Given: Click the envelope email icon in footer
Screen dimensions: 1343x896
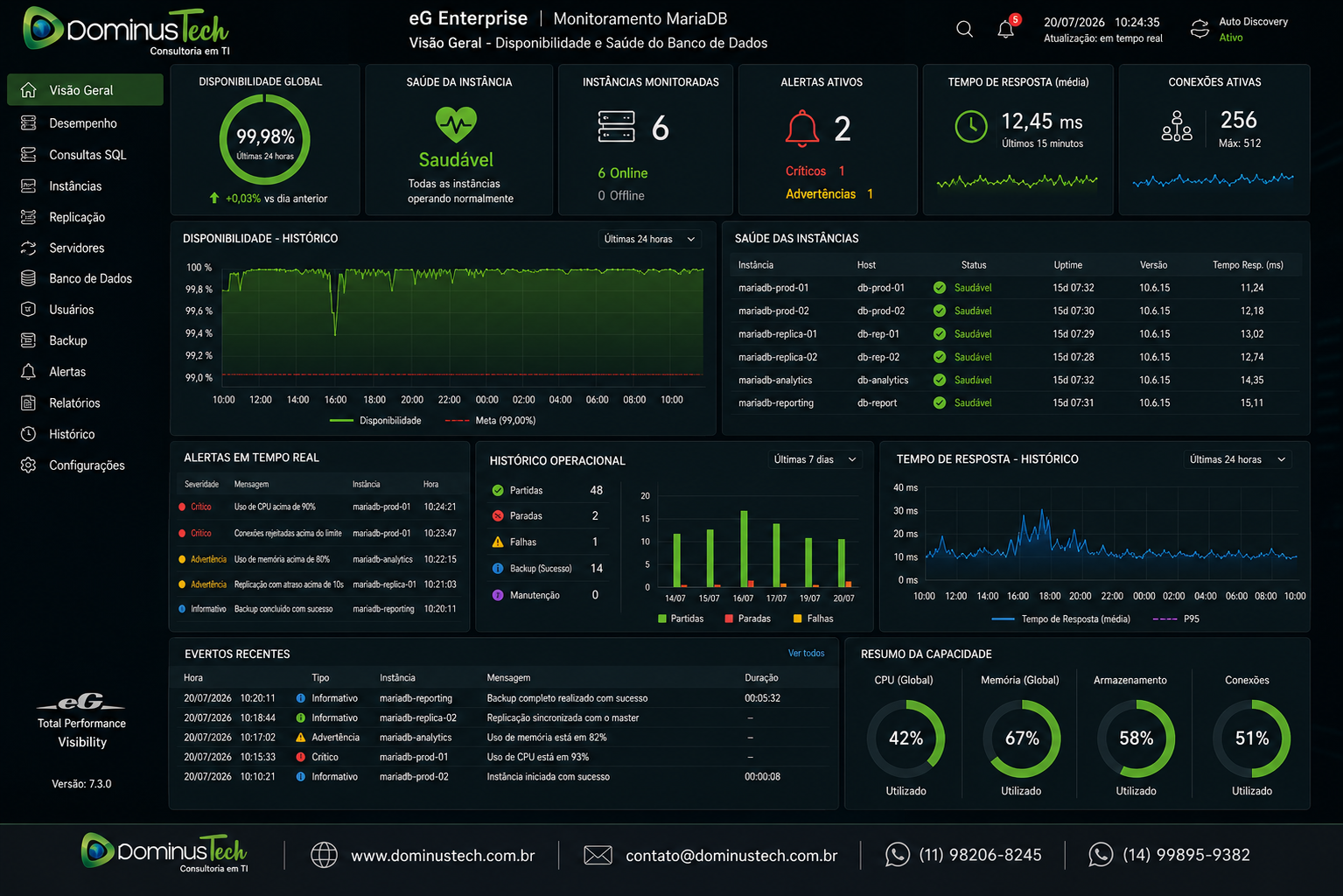Looking at the screenshot, I should point(598,855).
